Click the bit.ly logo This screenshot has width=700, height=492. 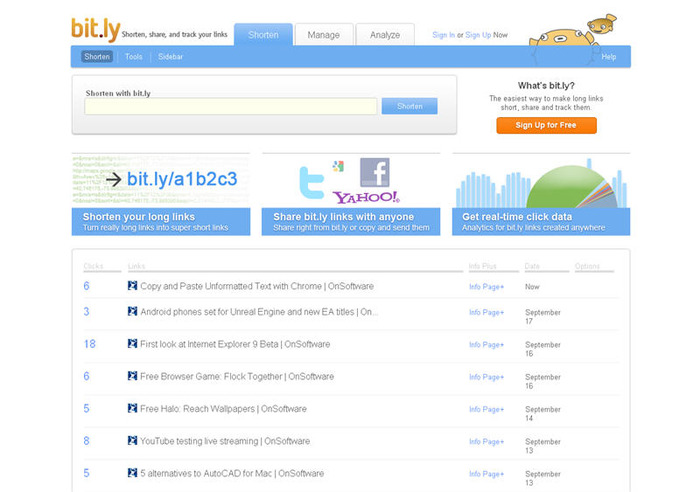96,29
